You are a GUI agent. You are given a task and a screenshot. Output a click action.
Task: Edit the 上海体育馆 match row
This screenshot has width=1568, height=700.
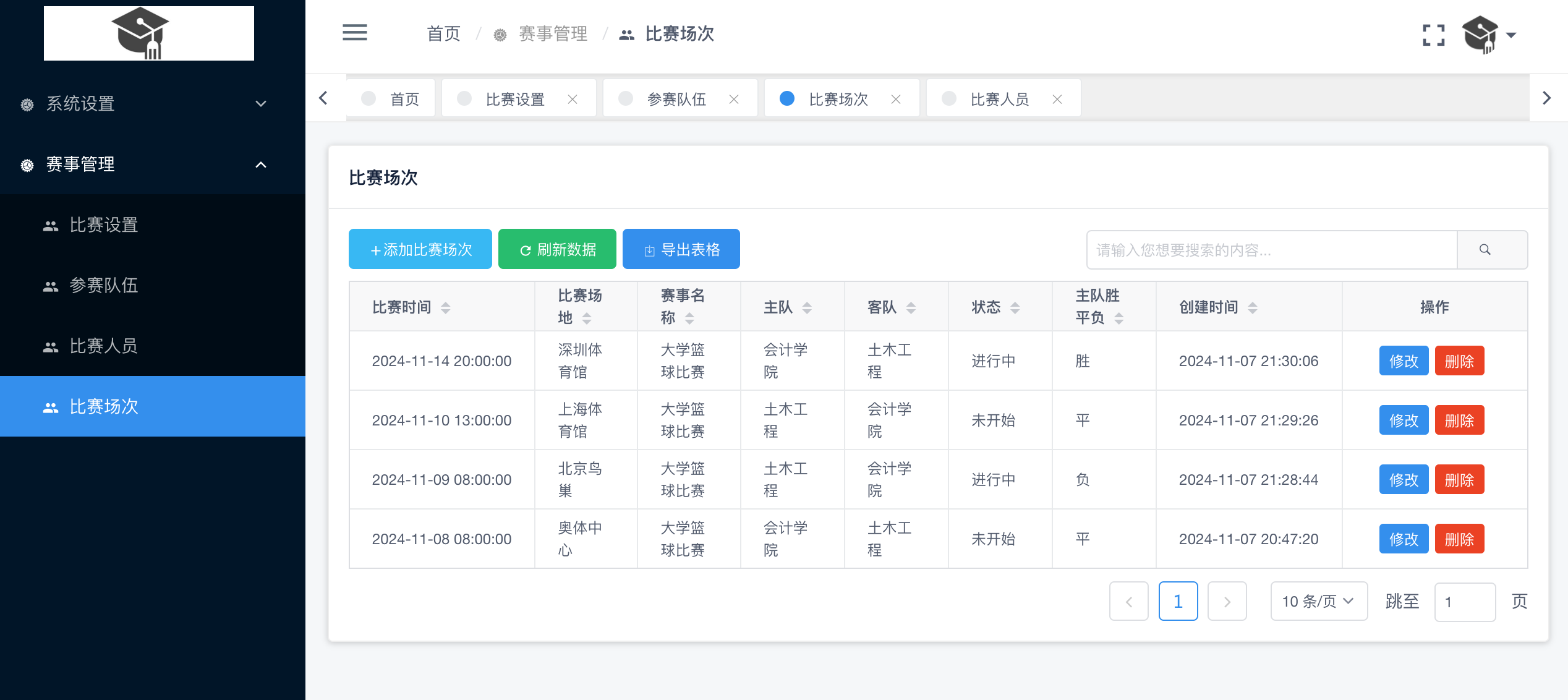click(x=1404, y=420)
